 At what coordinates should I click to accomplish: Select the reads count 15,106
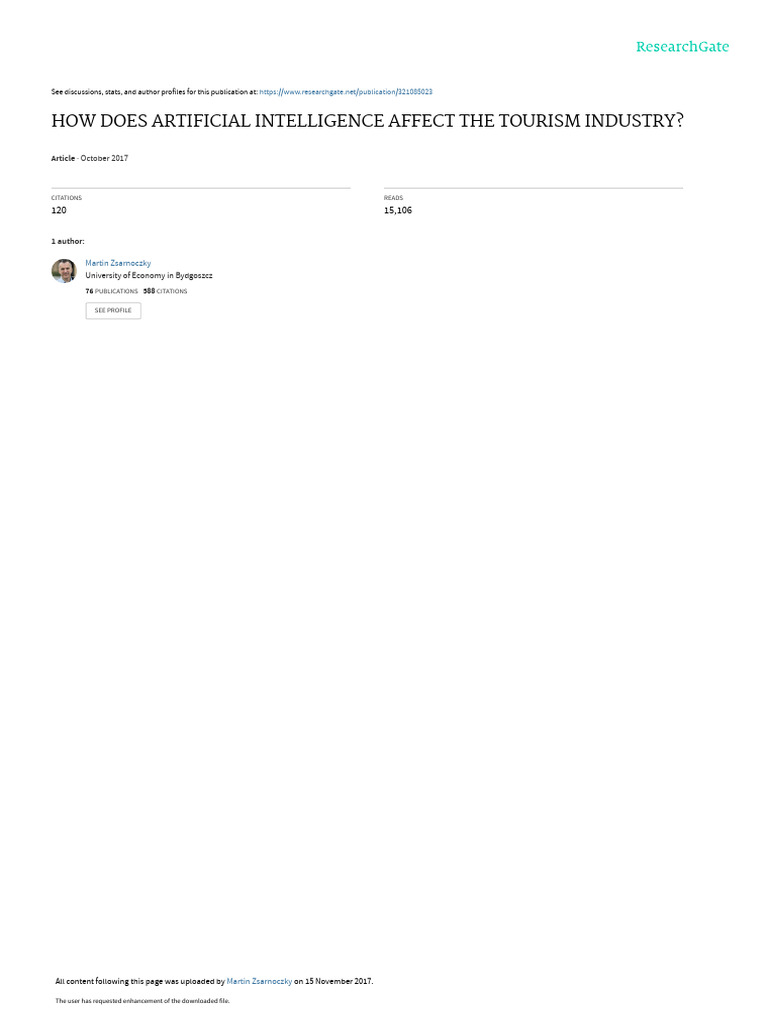(398, 210)
